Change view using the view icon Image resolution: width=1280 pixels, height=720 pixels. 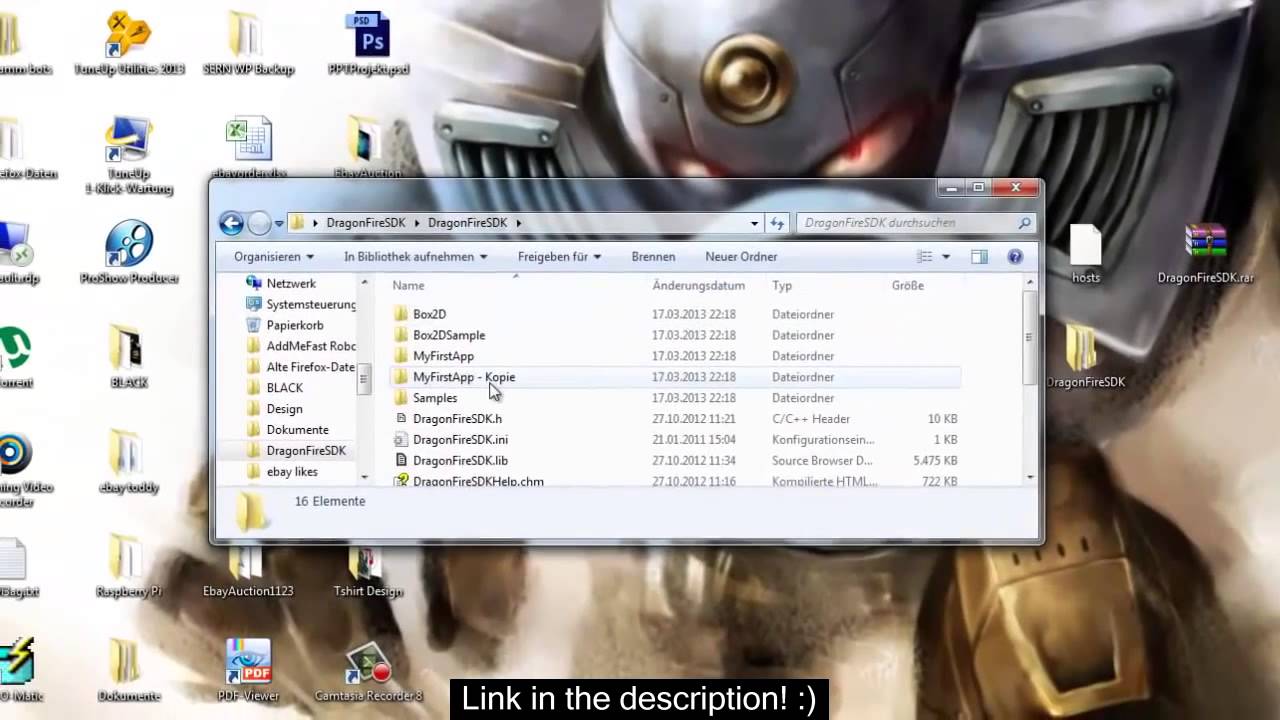coord(925,257)
